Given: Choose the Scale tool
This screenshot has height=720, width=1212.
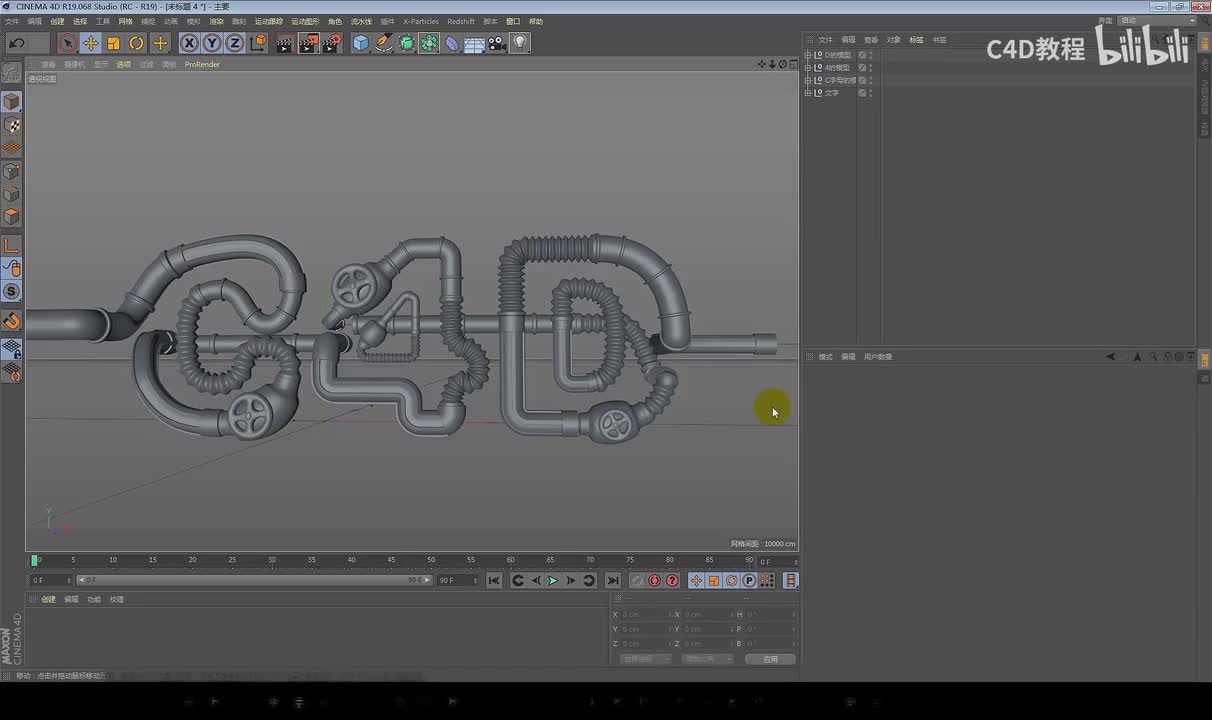Looking at the screenshot, I should (x=113, y=43).
